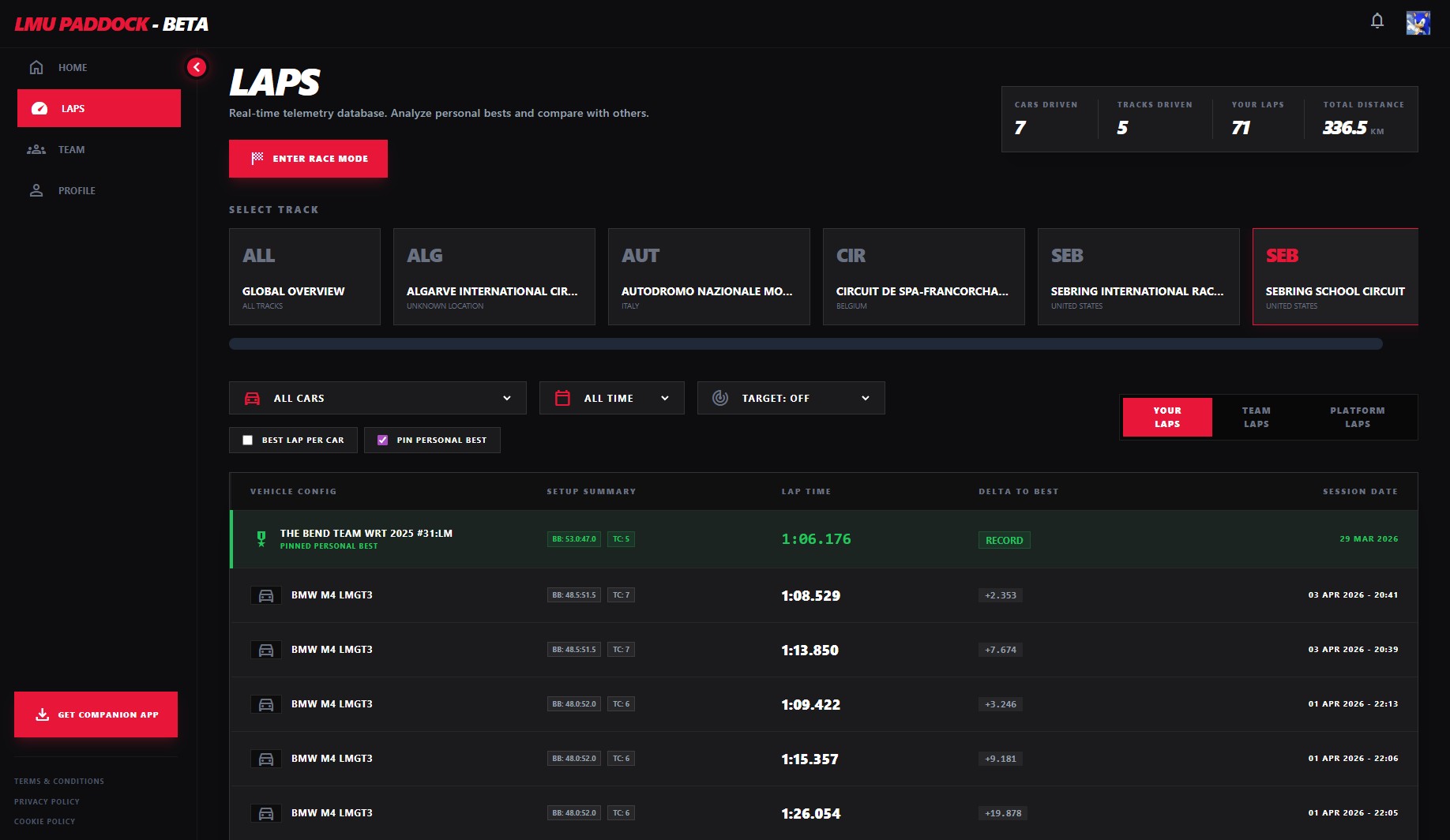Click the green pinned trophy icon
1450x840 pixels.
click(261, 539)
